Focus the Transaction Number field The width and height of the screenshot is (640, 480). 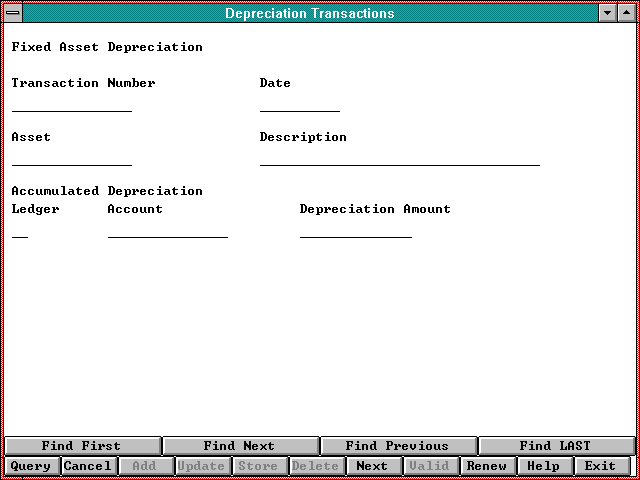point(72,103)
